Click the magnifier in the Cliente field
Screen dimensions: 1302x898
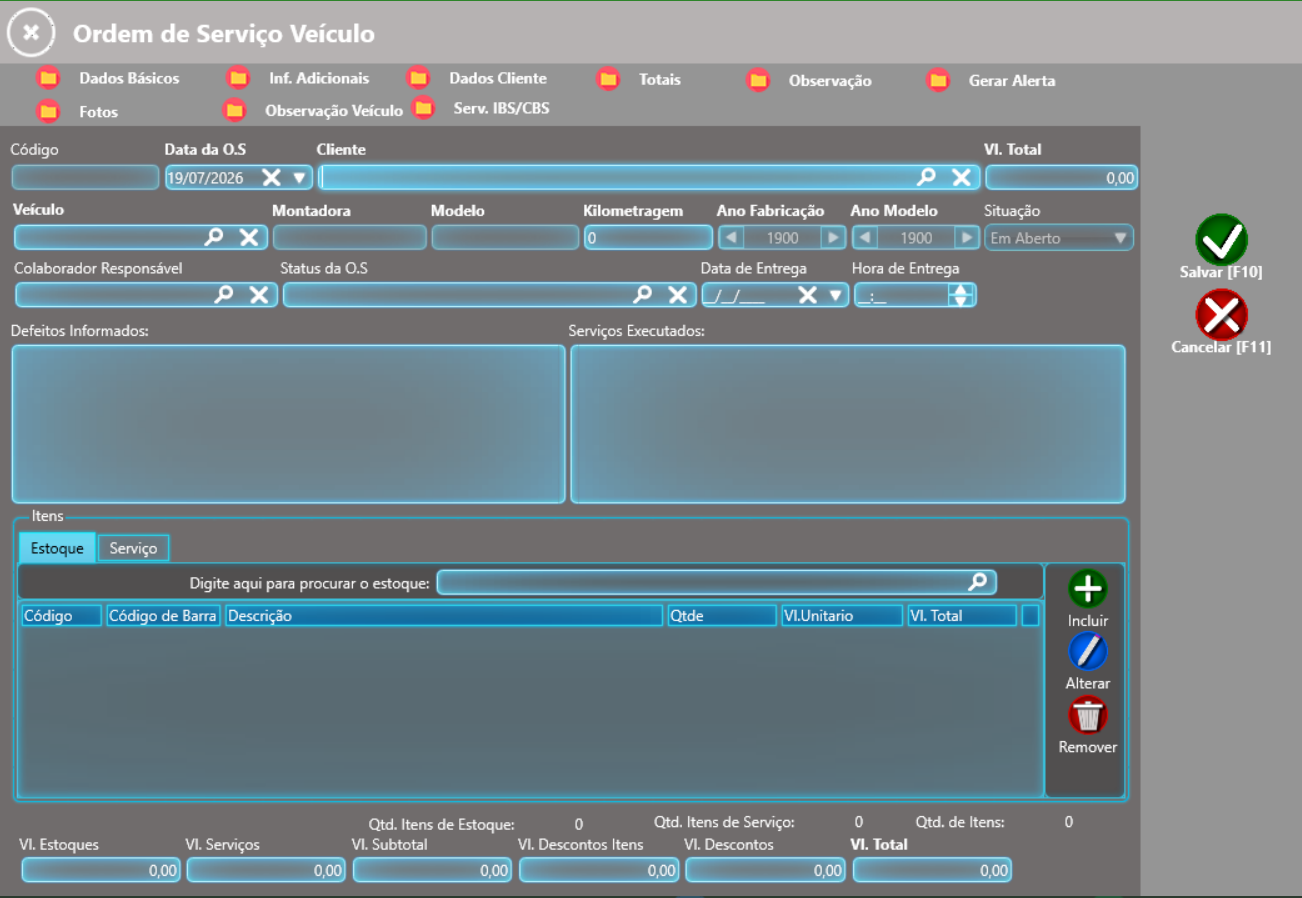[x=927, y=177]
